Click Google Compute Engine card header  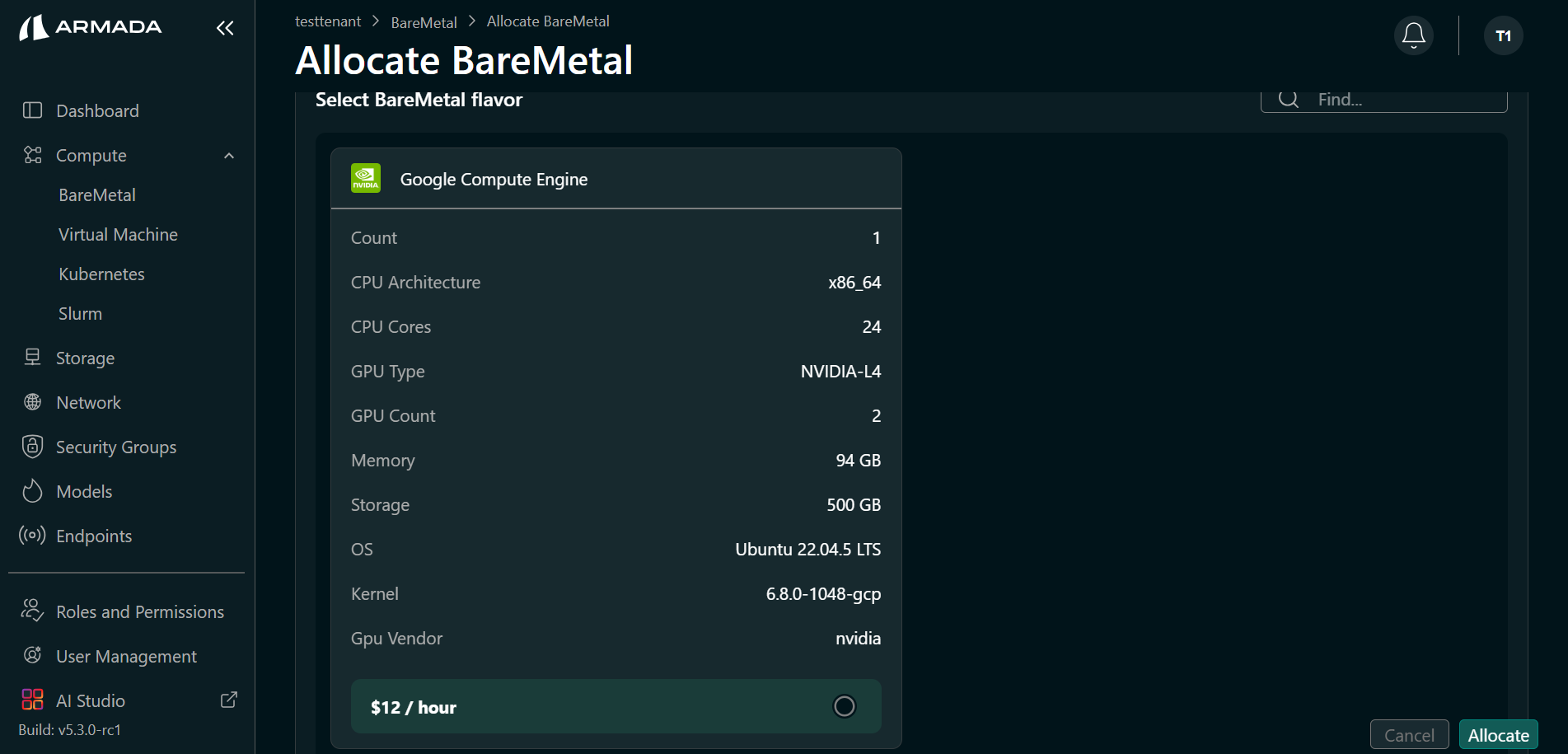point(616,179)
